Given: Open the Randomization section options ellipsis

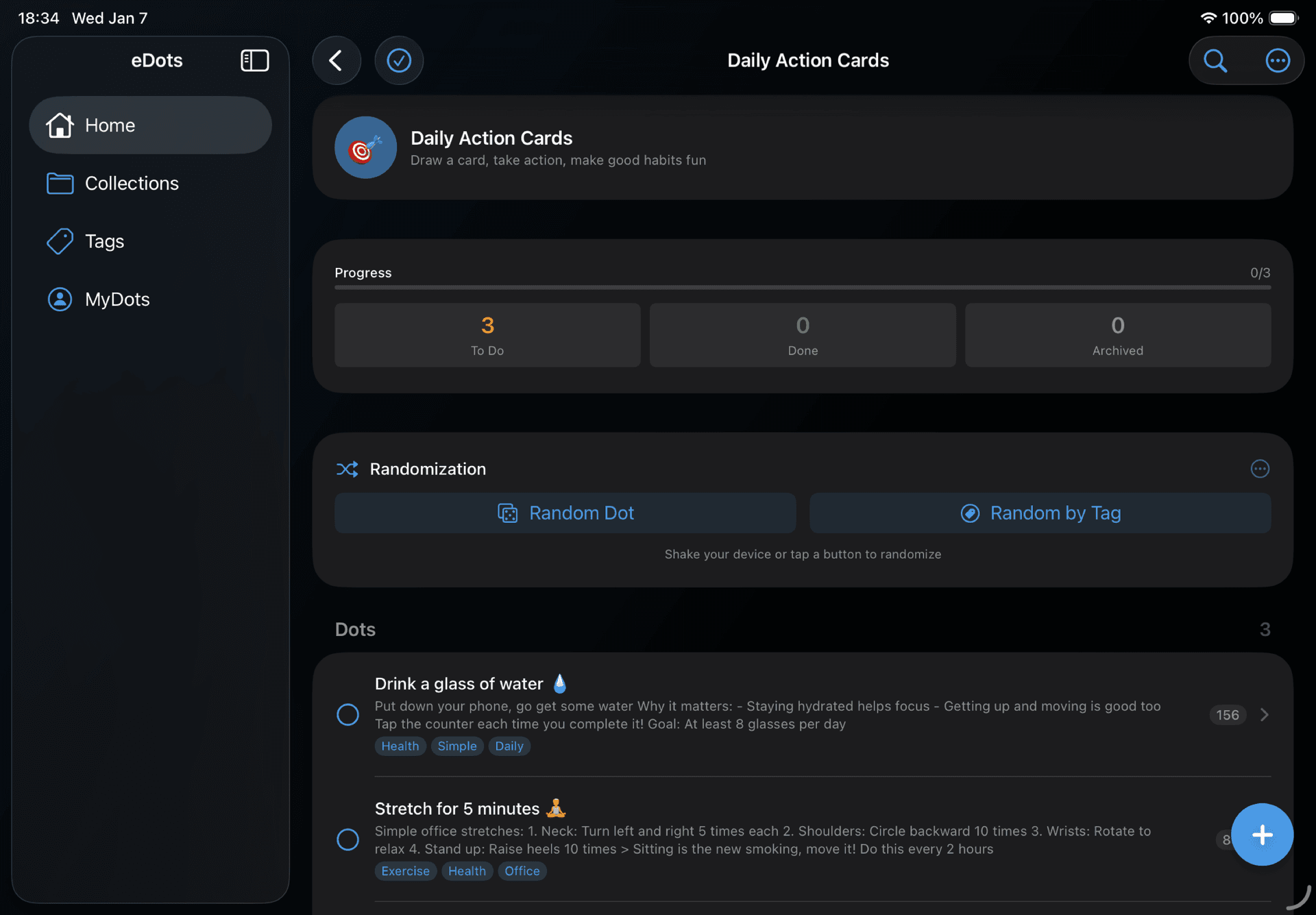Looking at the screenshot, I should click(x=1260, y=469).
